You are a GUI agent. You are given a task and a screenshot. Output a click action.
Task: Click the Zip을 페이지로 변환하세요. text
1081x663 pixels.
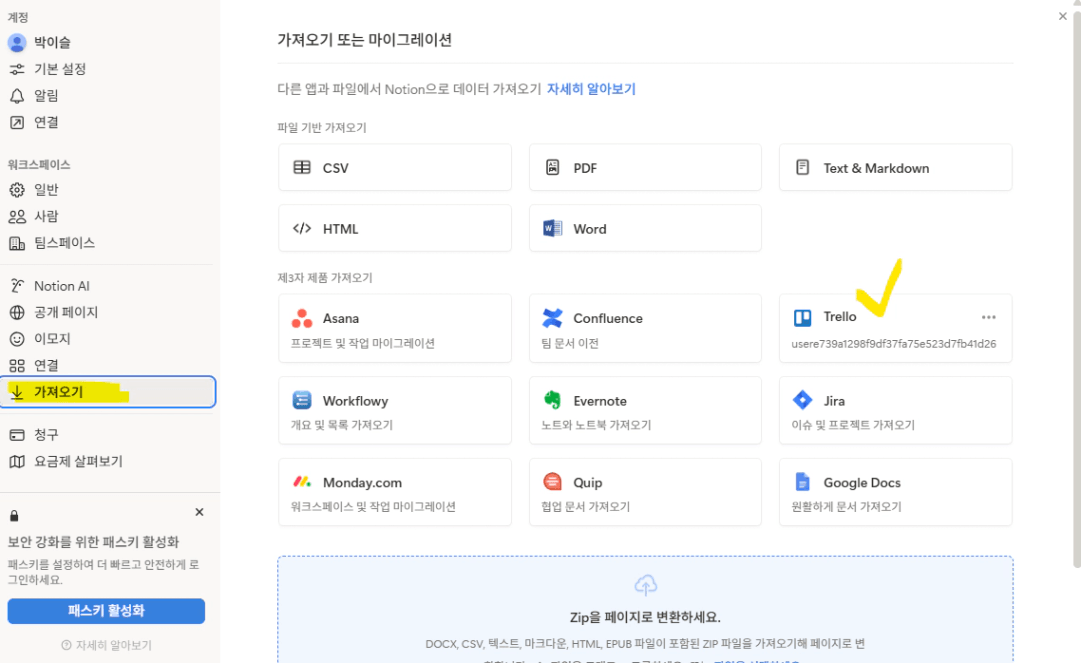[645, 617]
